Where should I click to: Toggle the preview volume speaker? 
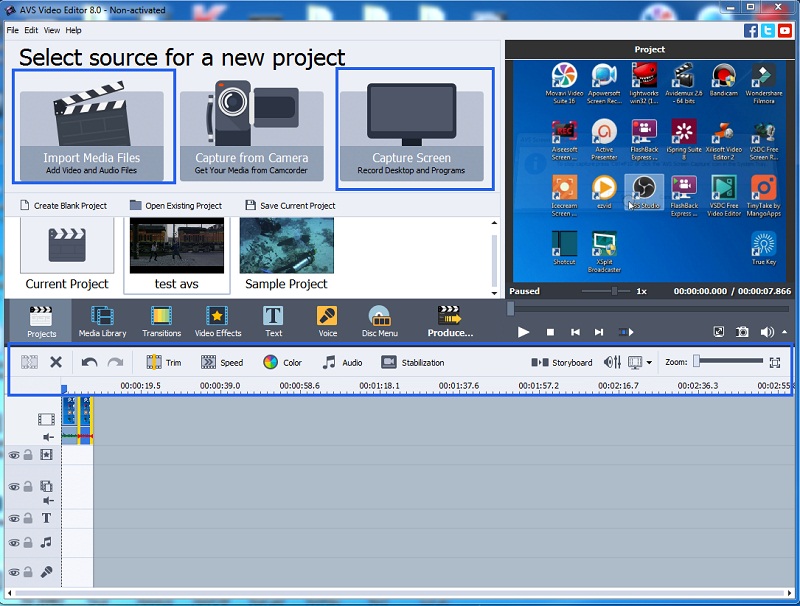pos(765,331)
